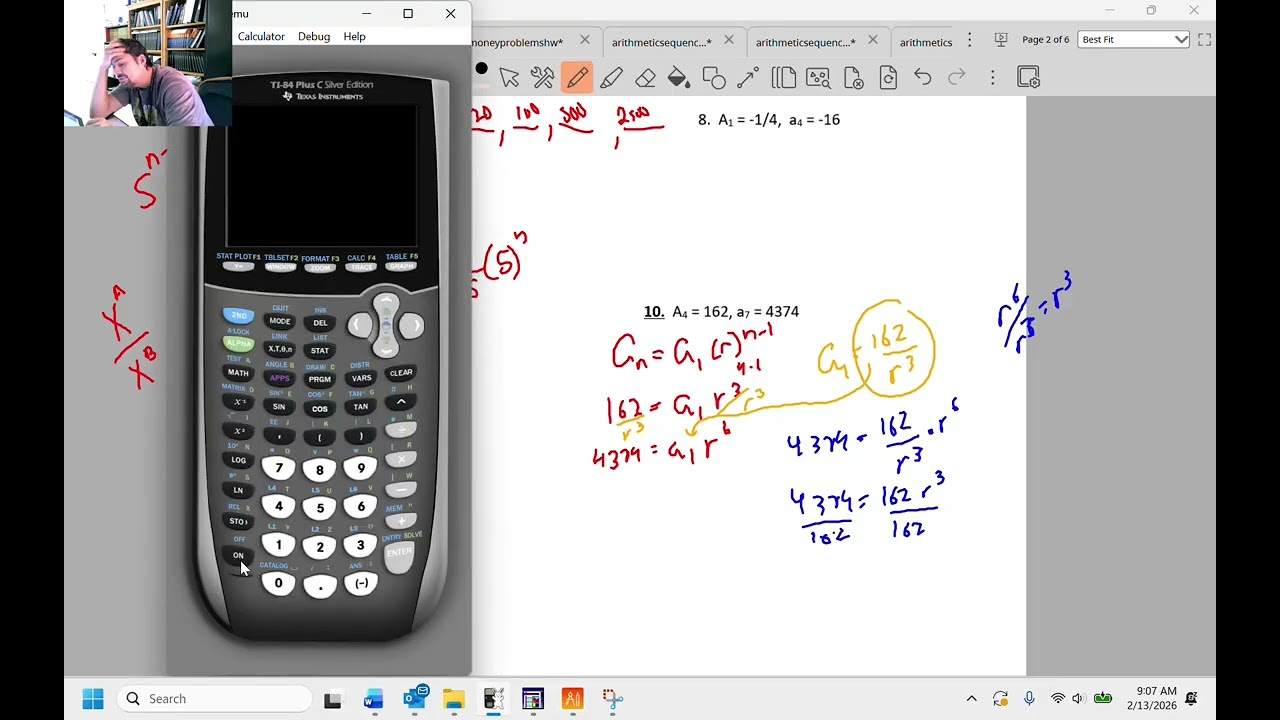This screenshot has height=720, width=1280.
Task: Click the calculator X,T,θ,n key
Action: 279,350
